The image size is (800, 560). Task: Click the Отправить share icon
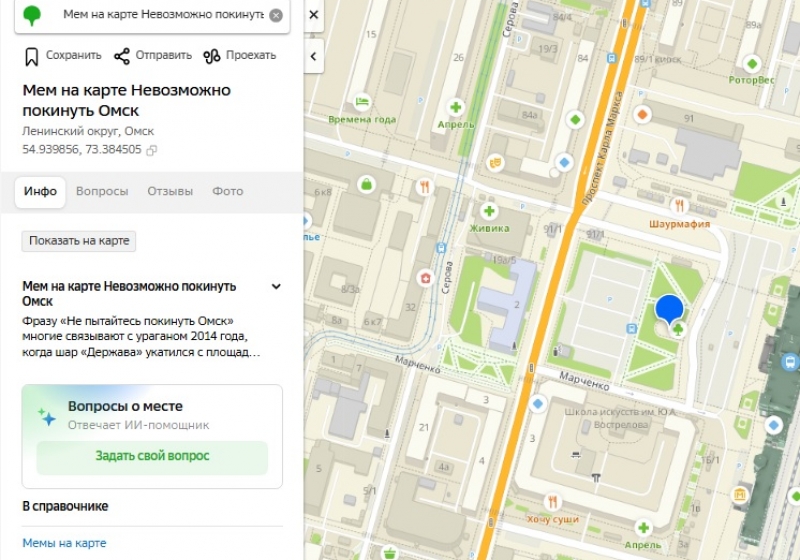coord(122,56)
